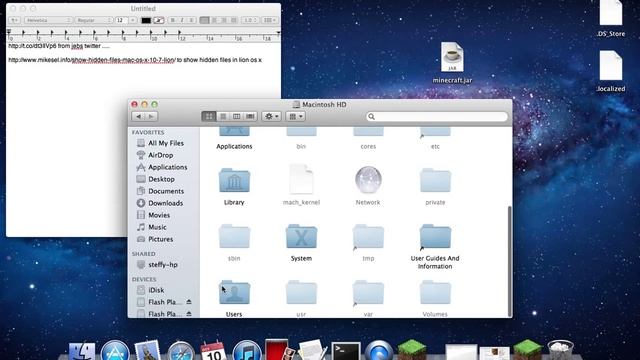This screenshot has width=640, height=360.
Task: Click the mikesel.info link in TextEdit
Action: pyautogui.click(x=92, y=60)
